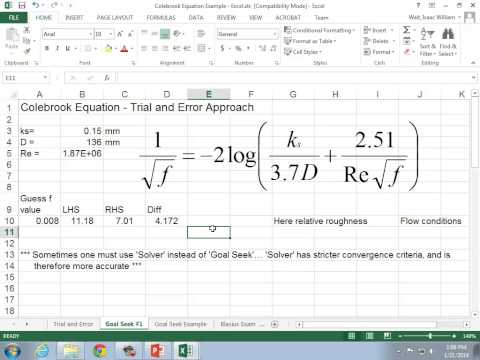
Task: Open the Merge & Center dropdown
Action: [x=210, y=49]
